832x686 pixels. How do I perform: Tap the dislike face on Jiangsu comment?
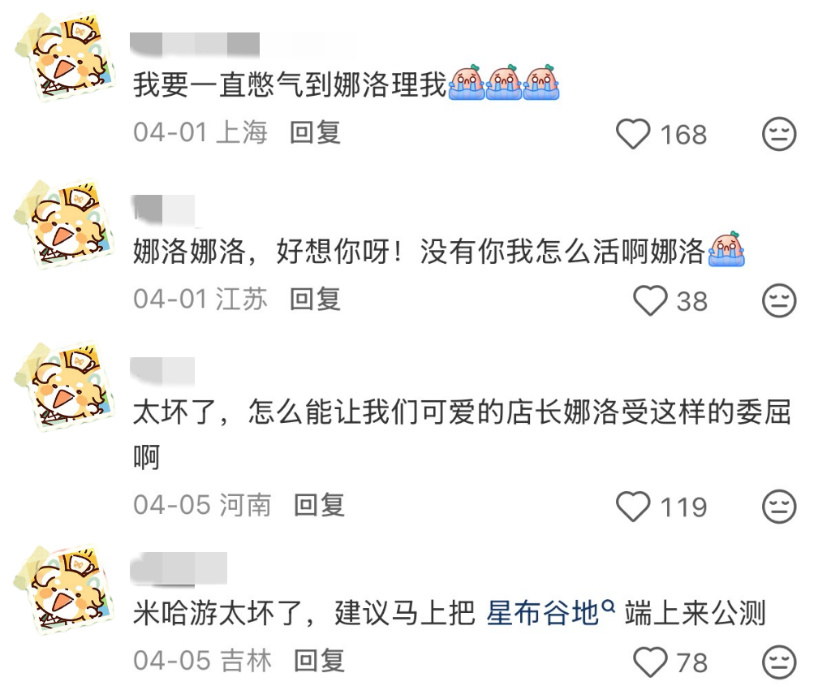779,301
